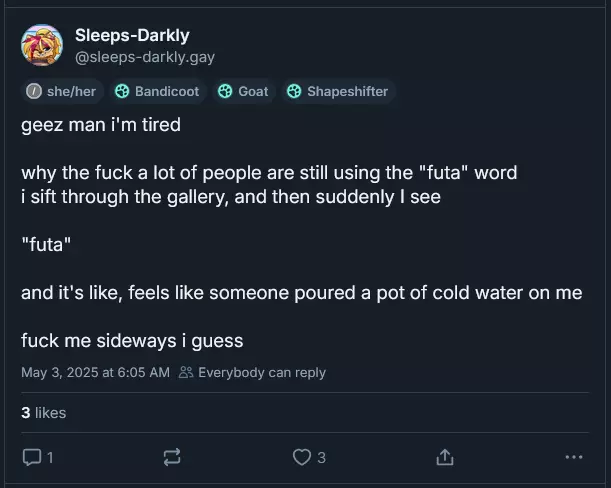Click the Shapeshifter label's round icon
This screenshot has width=611, height=488.
coord(294,91)
